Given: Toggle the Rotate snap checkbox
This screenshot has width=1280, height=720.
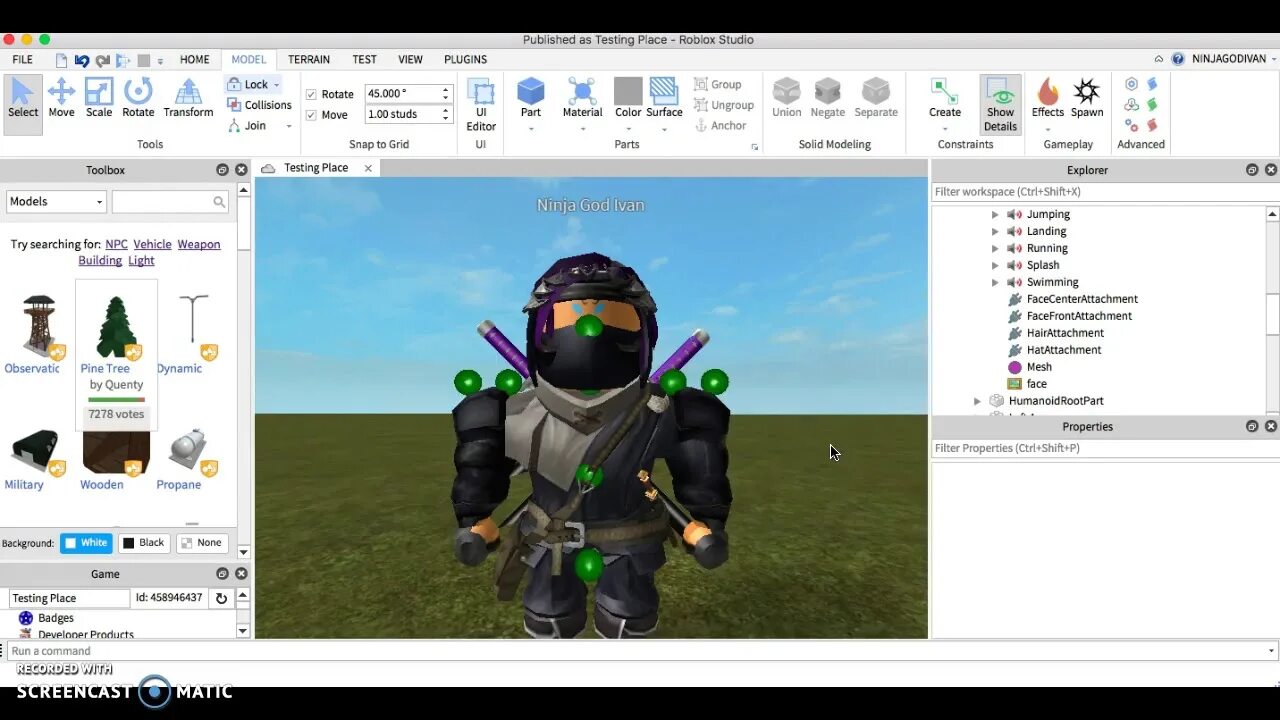Looking at the screenshot, I should 311,94.
